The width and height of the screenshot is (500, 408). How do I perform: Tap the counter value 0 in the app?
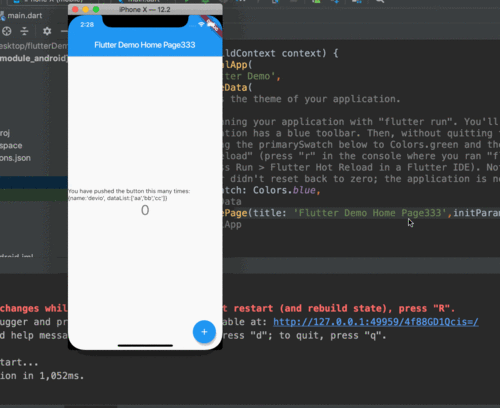coord(145,210)
